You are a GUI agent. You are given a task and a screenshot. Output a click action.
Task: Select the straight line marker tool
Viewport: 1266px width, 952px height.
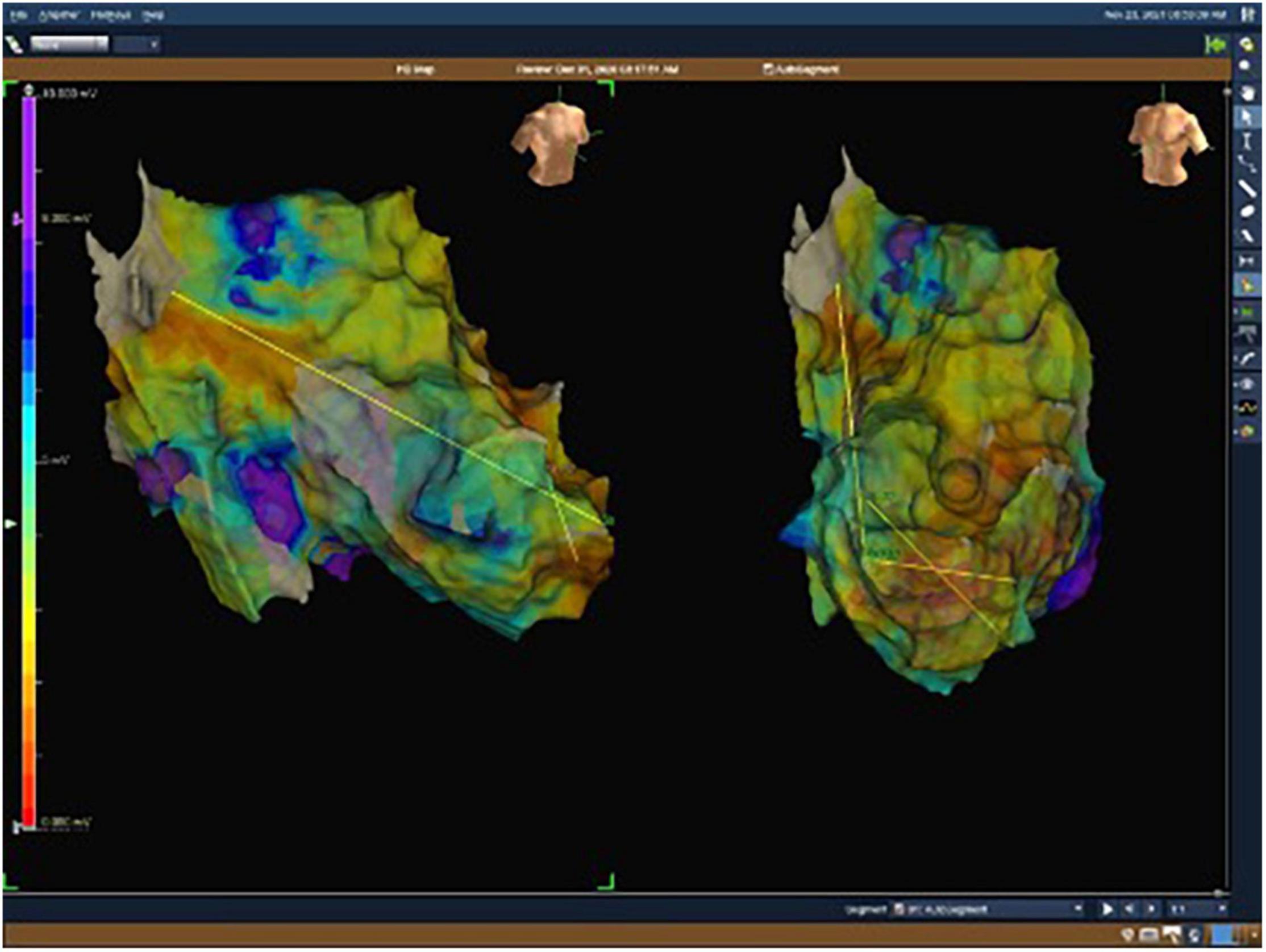(x=1247, y=188)
